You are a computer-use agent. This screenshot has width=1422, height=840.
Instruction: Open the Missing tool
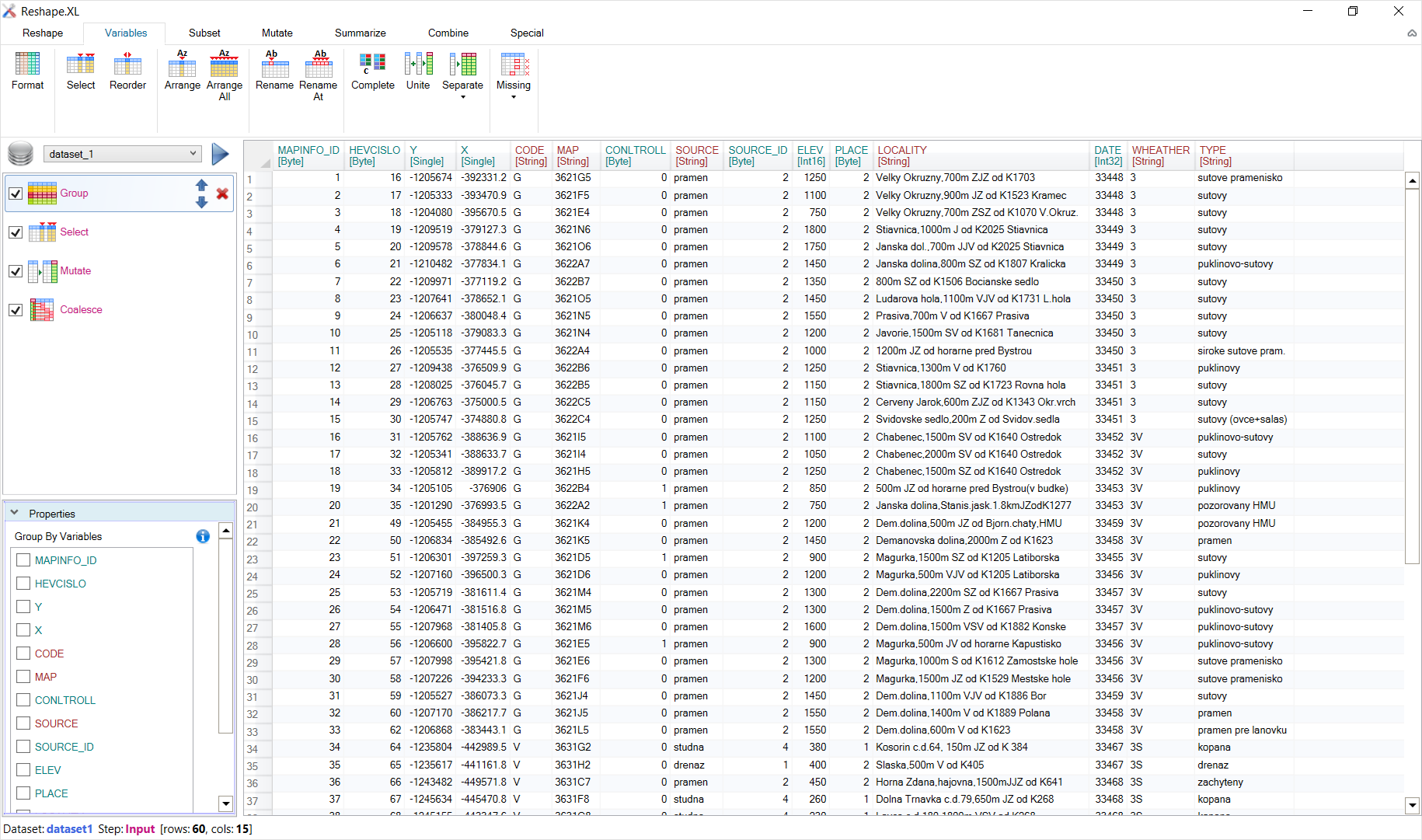pyautogui.click(x=514, y=76)
